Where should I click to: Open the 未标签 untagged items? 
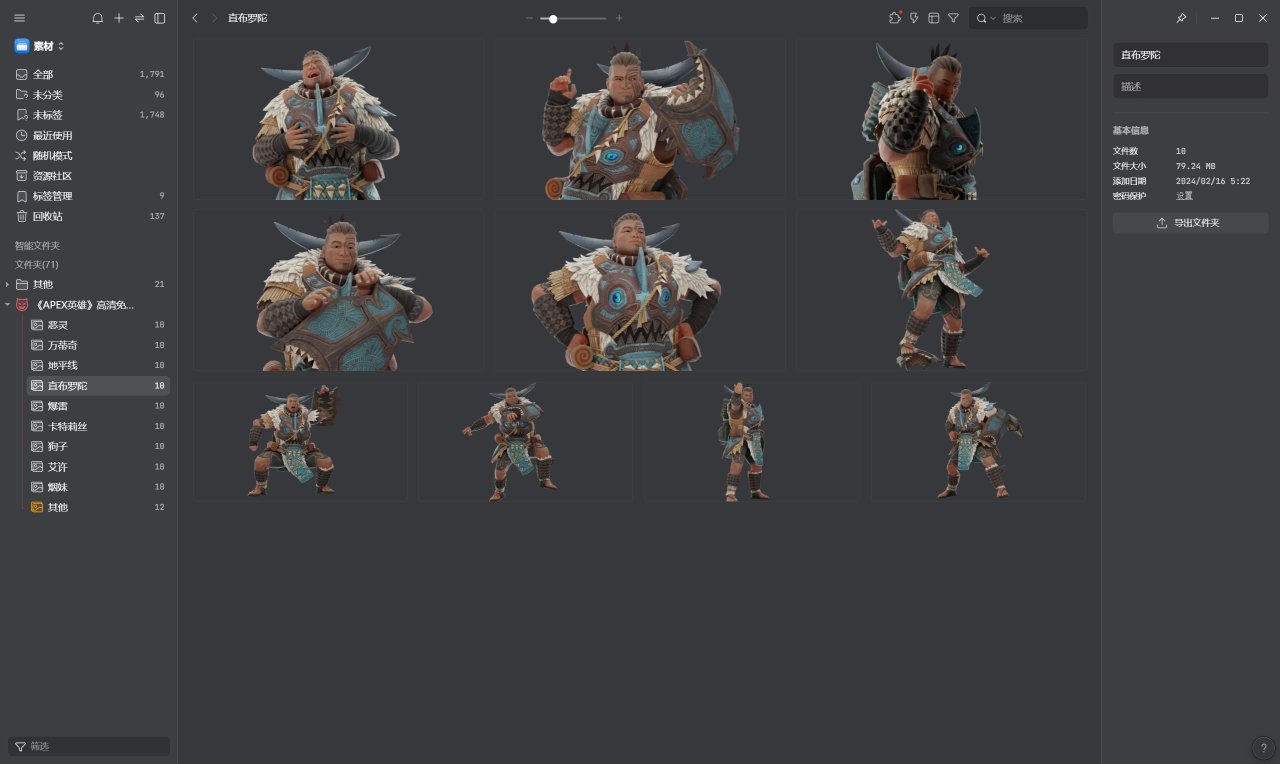pyautogui.click(x=89, y=115)
